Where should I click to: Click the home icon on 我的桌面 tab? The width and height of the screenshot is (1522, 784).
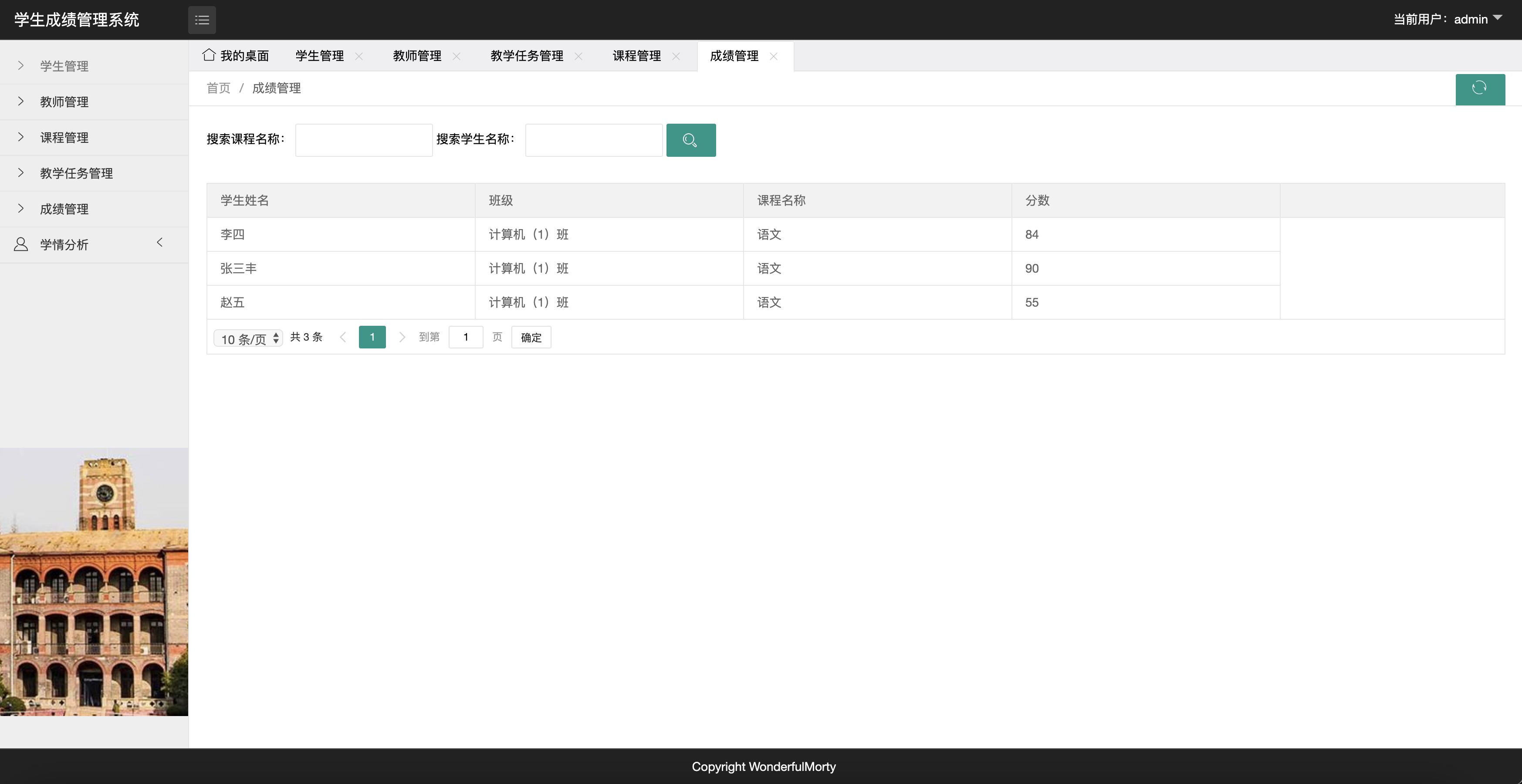point(209,55)
